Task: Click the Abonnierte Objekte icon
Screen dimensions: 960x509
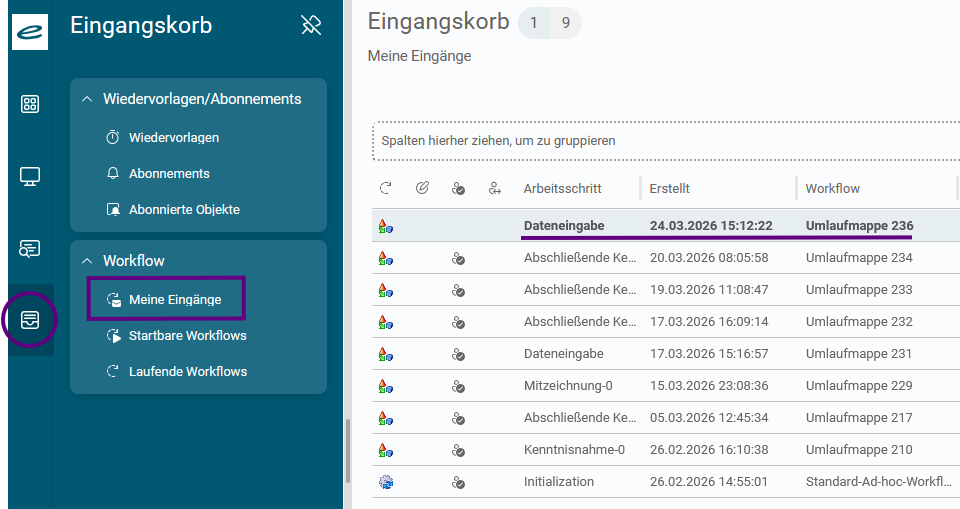Action: pyautogui.click(x=113, y=209)
